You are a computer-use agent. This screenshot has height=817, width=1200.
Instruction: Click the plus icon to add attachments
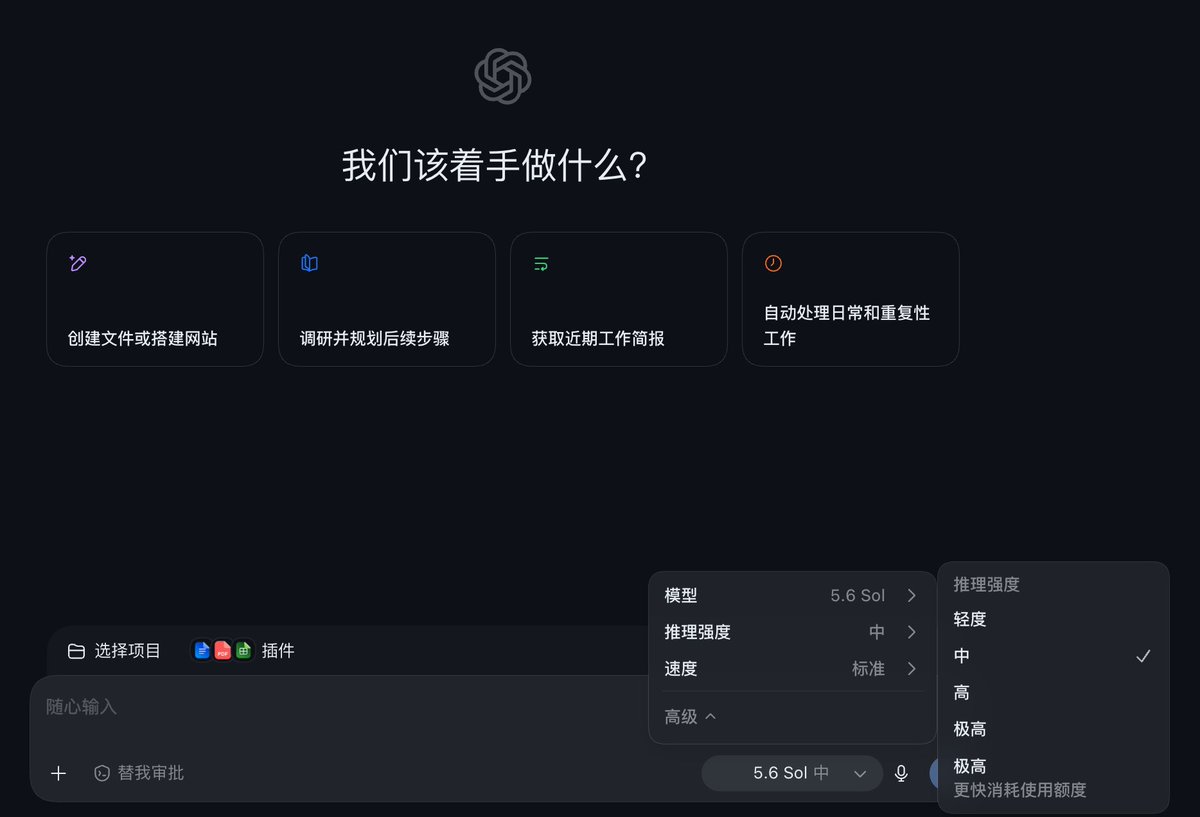[x=59, y=773]
